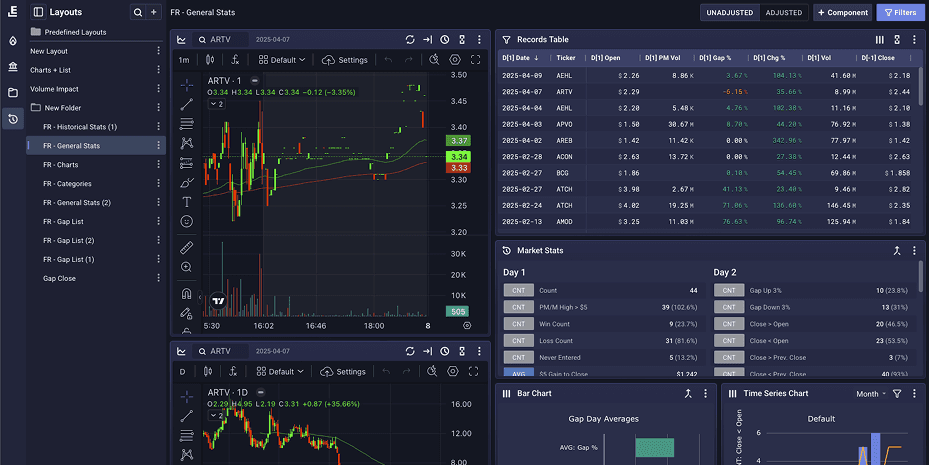Open the Default layout dropdown in 1m chart
Screen dimensions: 929x465
[282, 60]
